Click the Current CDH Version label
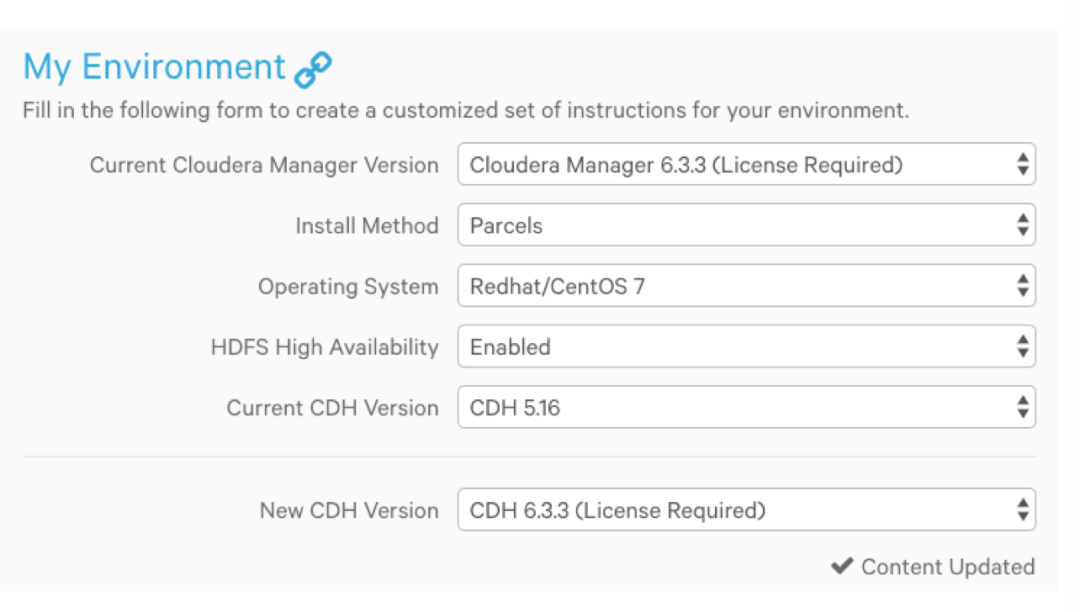Screen dimensions: 1080x612 (x=332, y=408)
